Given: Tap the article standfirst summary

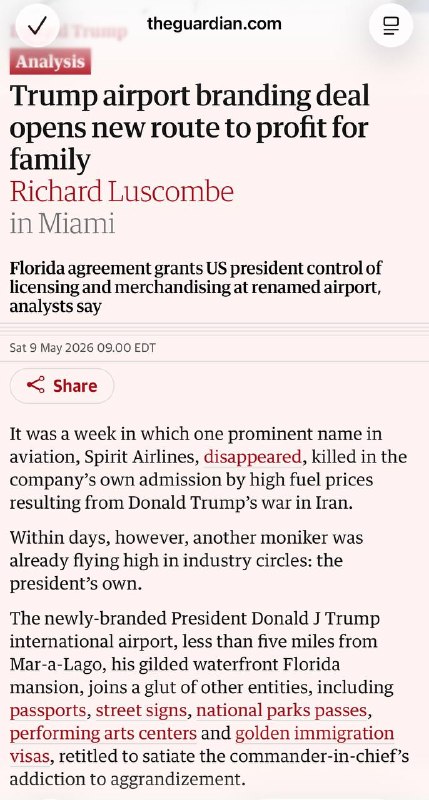Looking at the screenshot, I should point(196,287).
